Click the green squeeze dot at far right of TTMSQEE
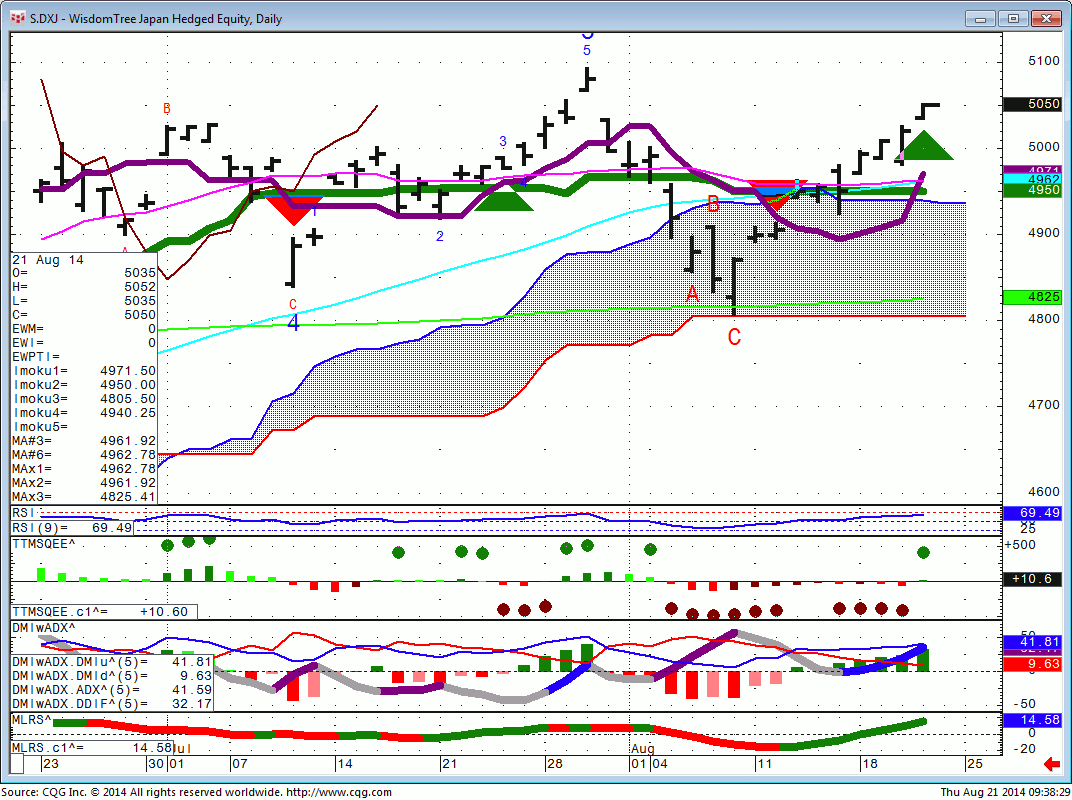The width and height of the screenshot is (1072, 800). click(x=924, y=552)
